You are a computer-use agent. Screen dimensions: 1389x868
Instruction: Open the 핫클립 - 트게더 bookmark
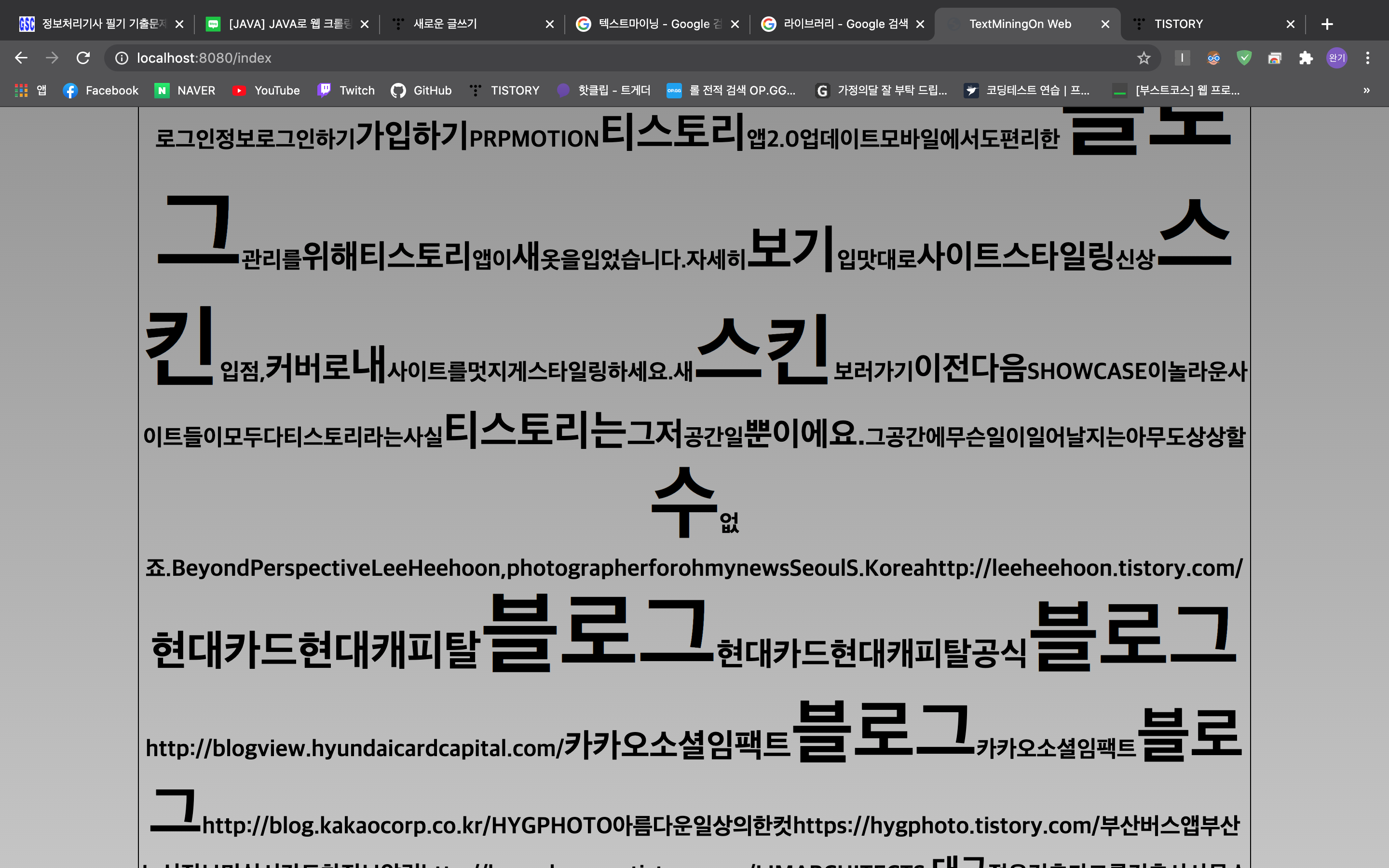(x=603, y=90)
